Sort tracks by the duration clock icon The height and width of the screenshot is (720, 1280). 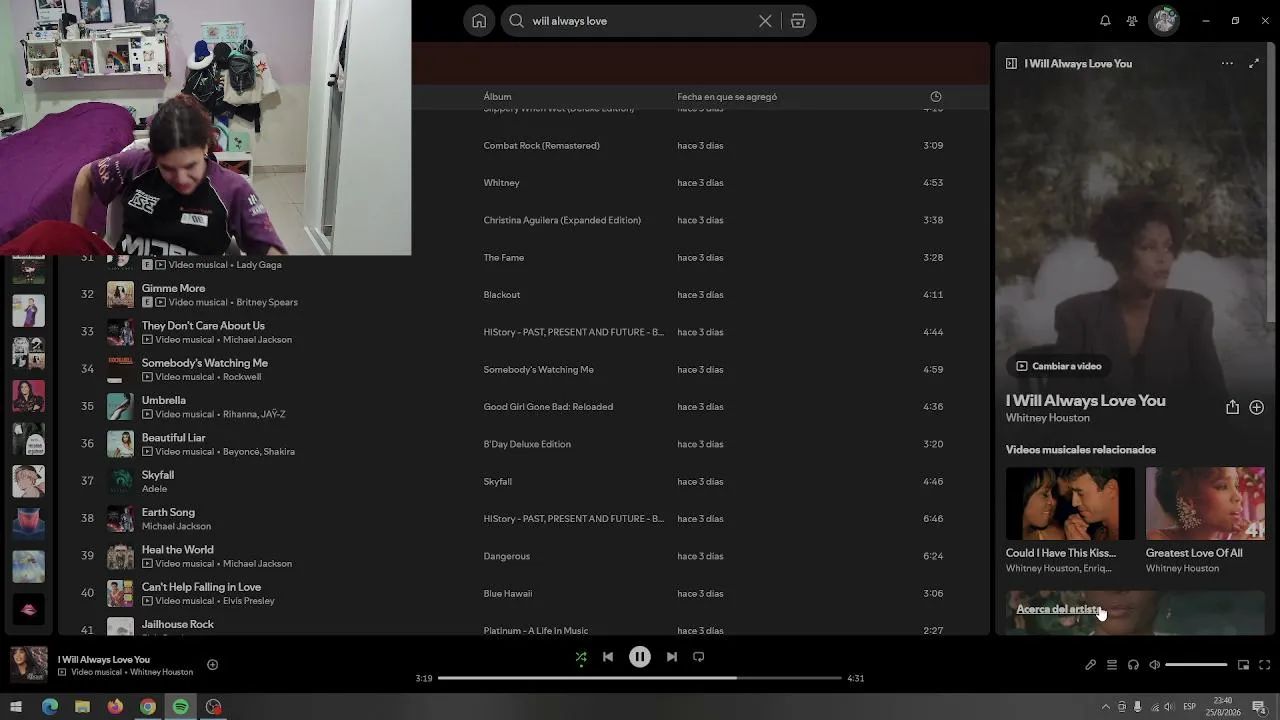tap(936, 97)
